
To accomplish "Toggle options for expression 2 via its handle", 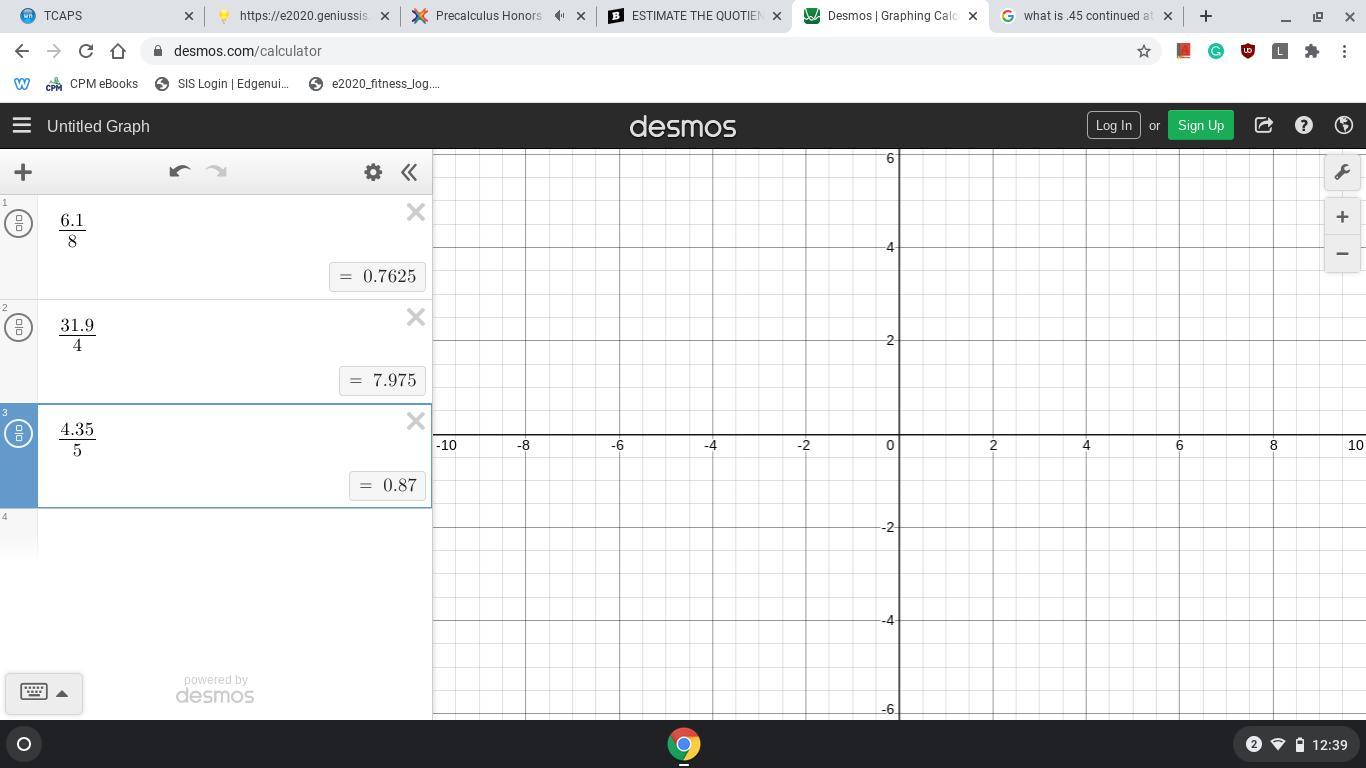I will (18, 327).
